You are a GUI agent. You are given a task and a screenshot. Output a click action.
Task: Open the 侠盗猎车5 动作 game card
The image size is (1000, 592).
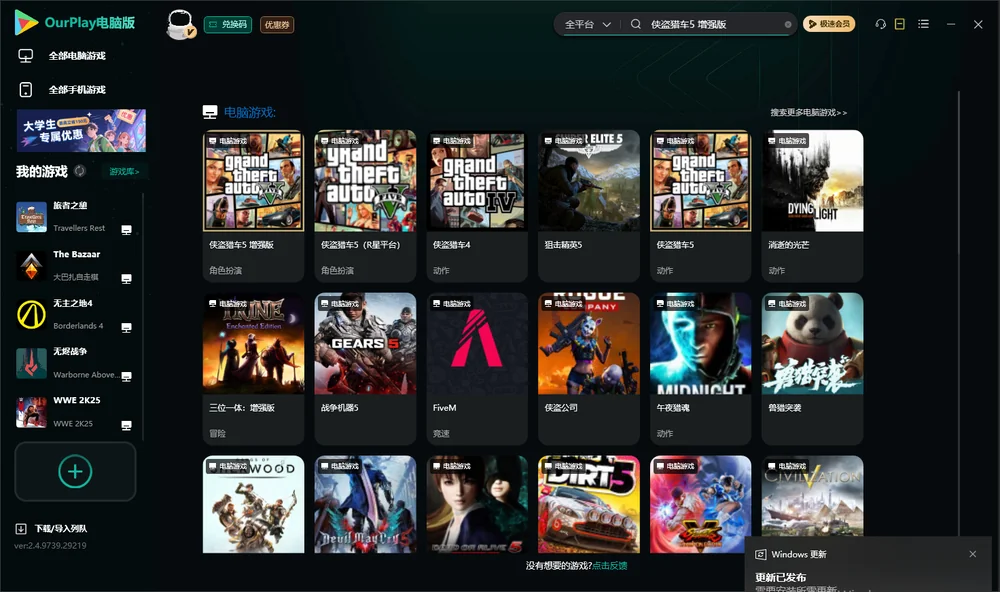click(x=701, y=206)
